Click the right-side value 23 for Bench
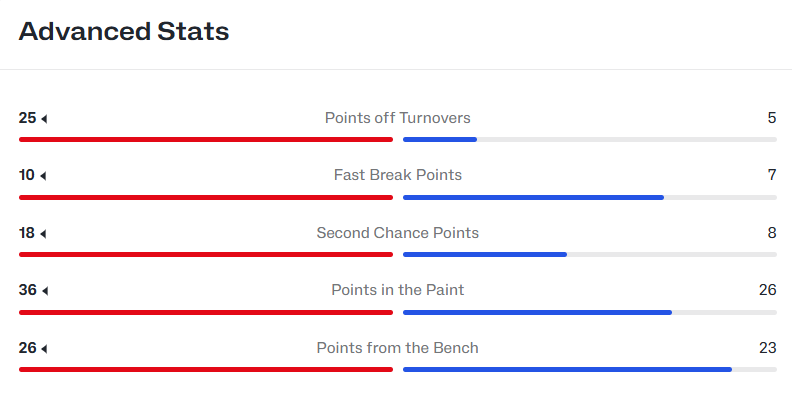This screenshot has width=792, height=396. (x=768, y=348)
